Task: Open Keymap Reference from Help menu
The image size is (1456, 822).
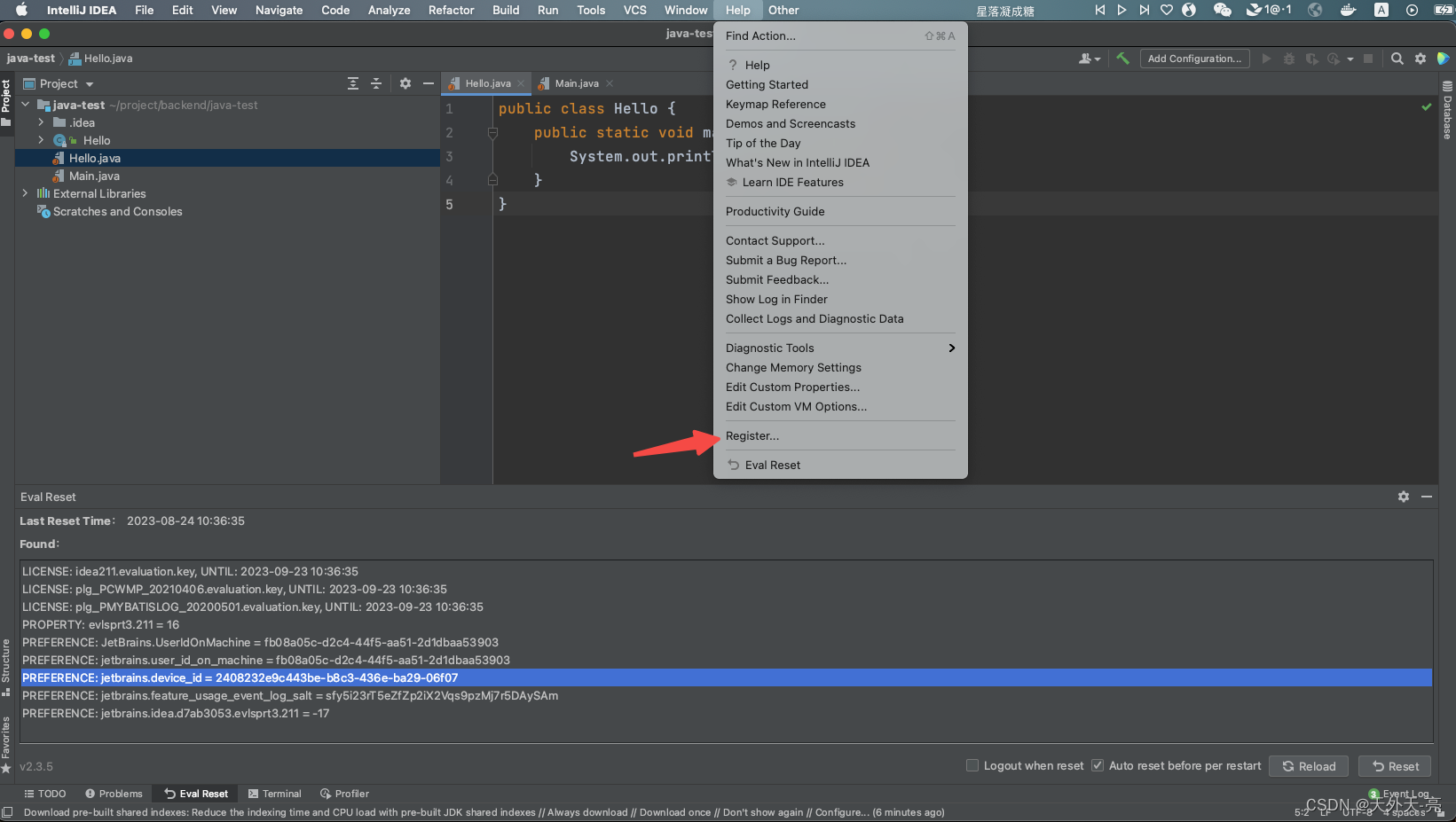Action: (x=840, y=104)
